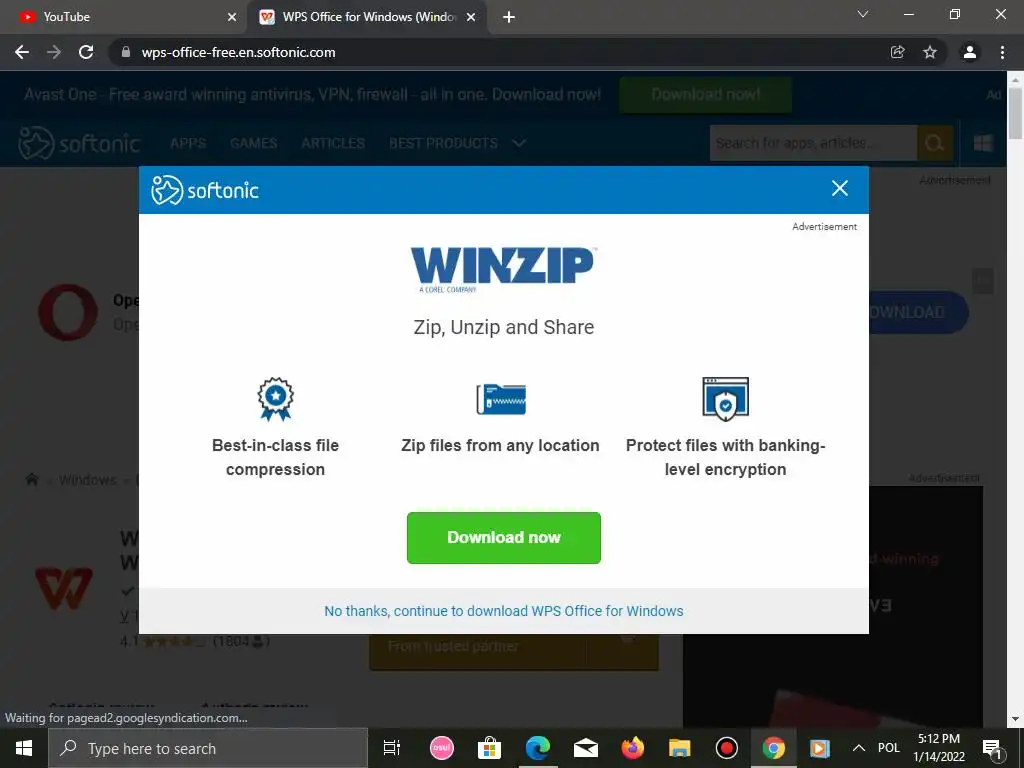Image resolution: width=1024 pixels, height=768 pixels.
Task: Open the Mail app from taskbar
Action: click(x=586, y=748)
